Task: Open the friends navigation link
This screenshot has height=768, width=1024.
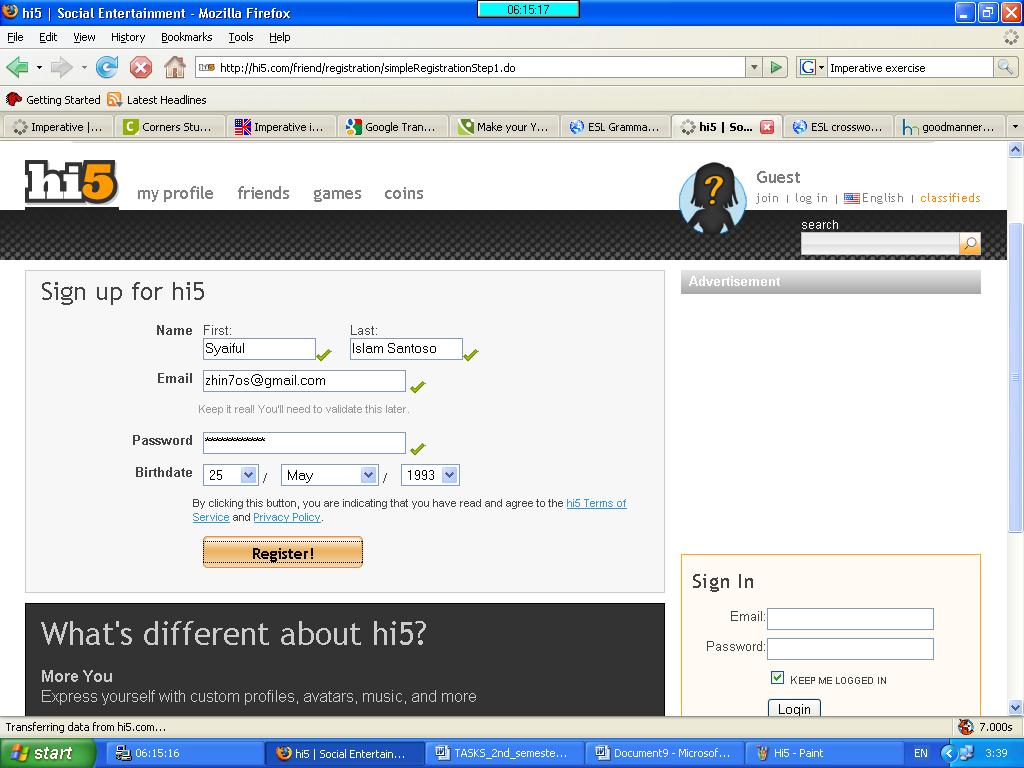Action: pyautogui.click(x=263, y=193)
